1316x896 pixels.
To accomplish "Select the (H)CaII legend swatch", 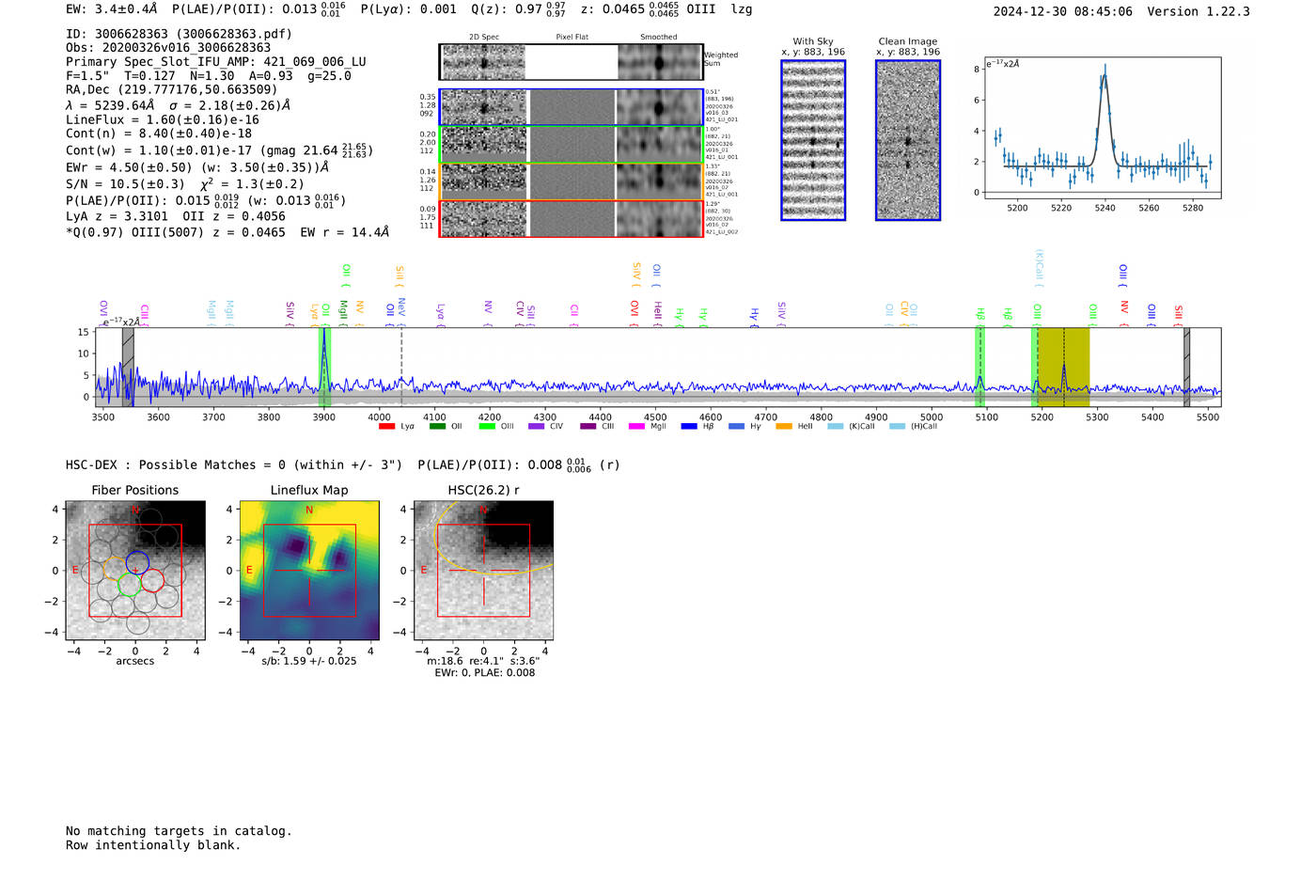I will pos(898,427).
